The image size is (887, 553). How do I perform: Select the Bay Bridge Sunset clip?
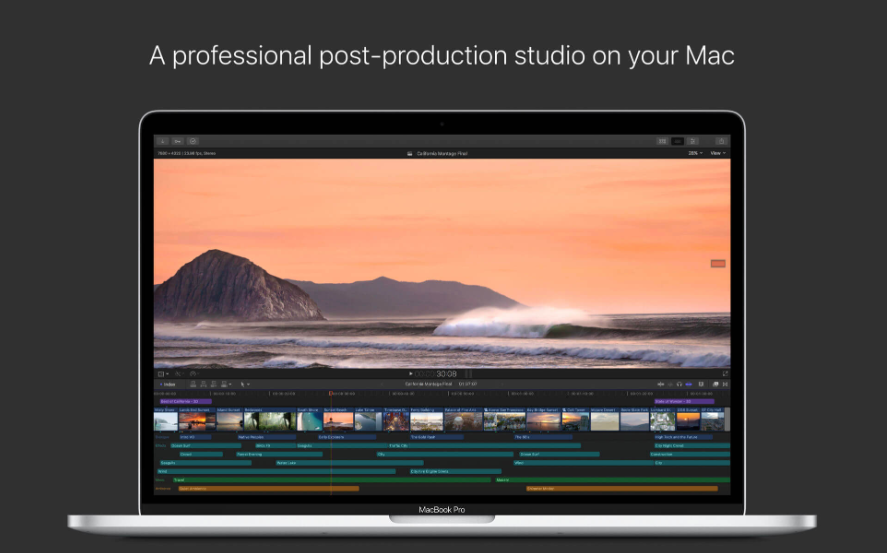[544, 421]
